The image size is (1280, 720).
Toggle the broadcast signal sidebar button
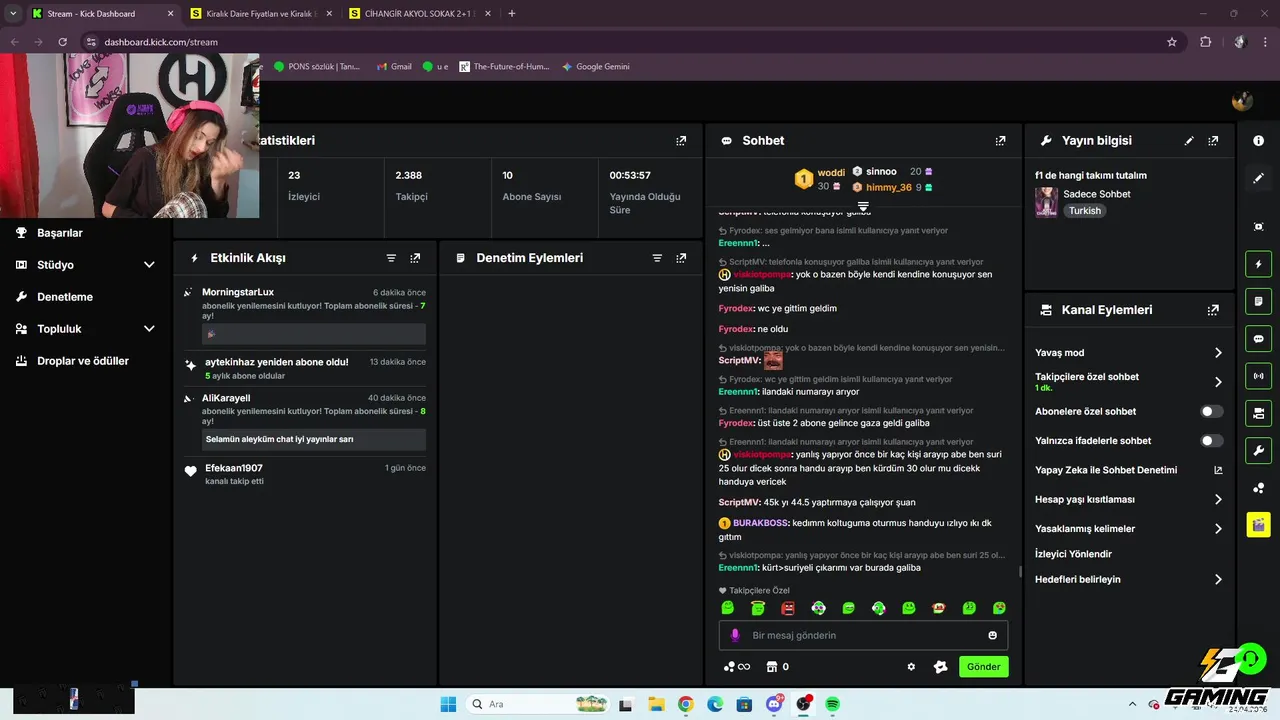(1258, 376)
